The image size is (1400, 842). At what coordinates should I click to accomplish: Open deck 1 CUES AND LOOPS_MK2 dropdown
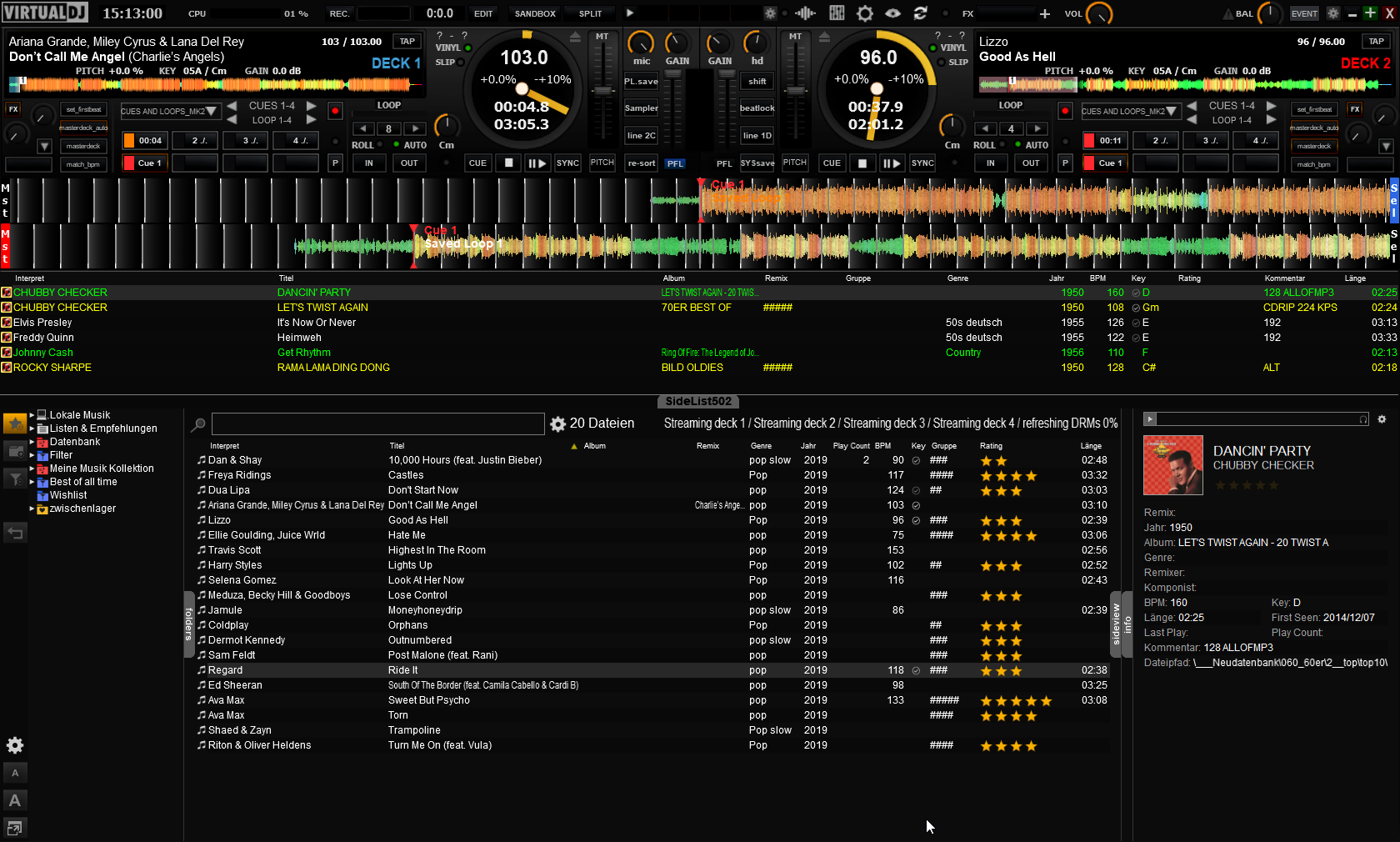[x=170, y=111]
